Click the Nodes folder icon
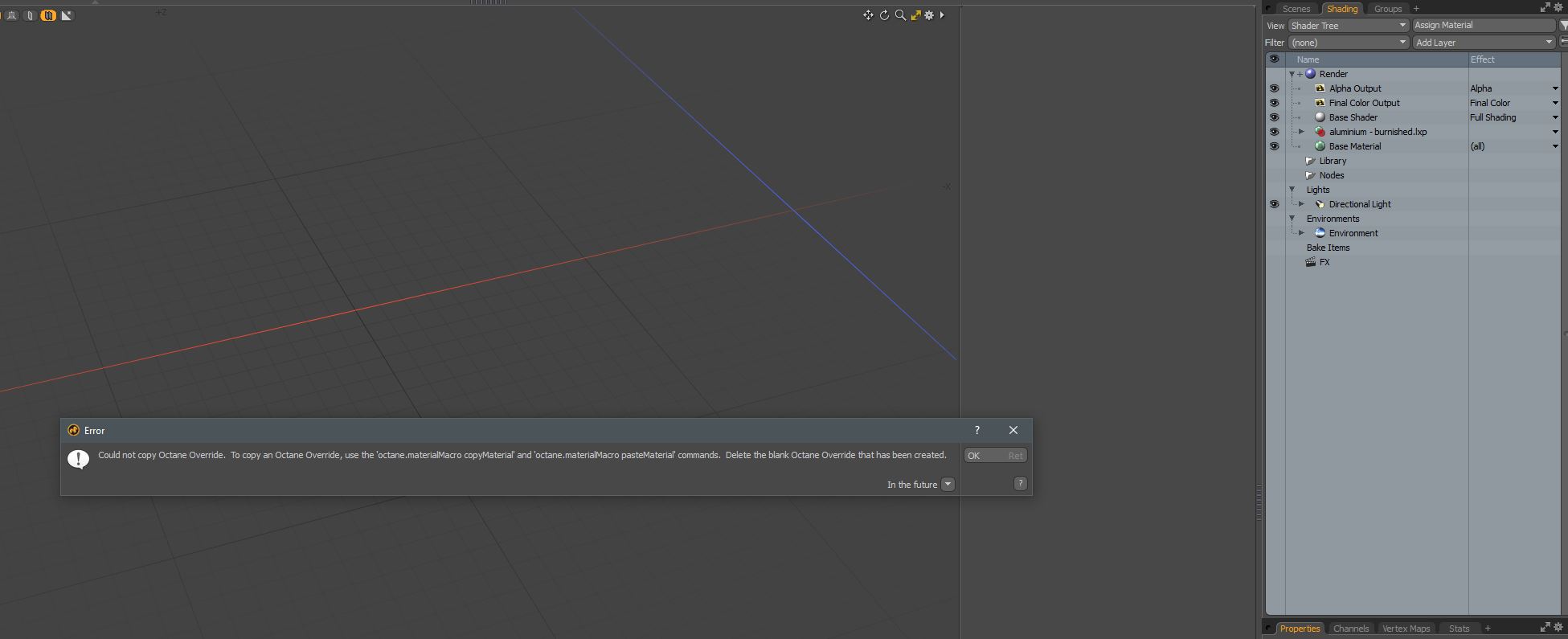 [1310, 175]
